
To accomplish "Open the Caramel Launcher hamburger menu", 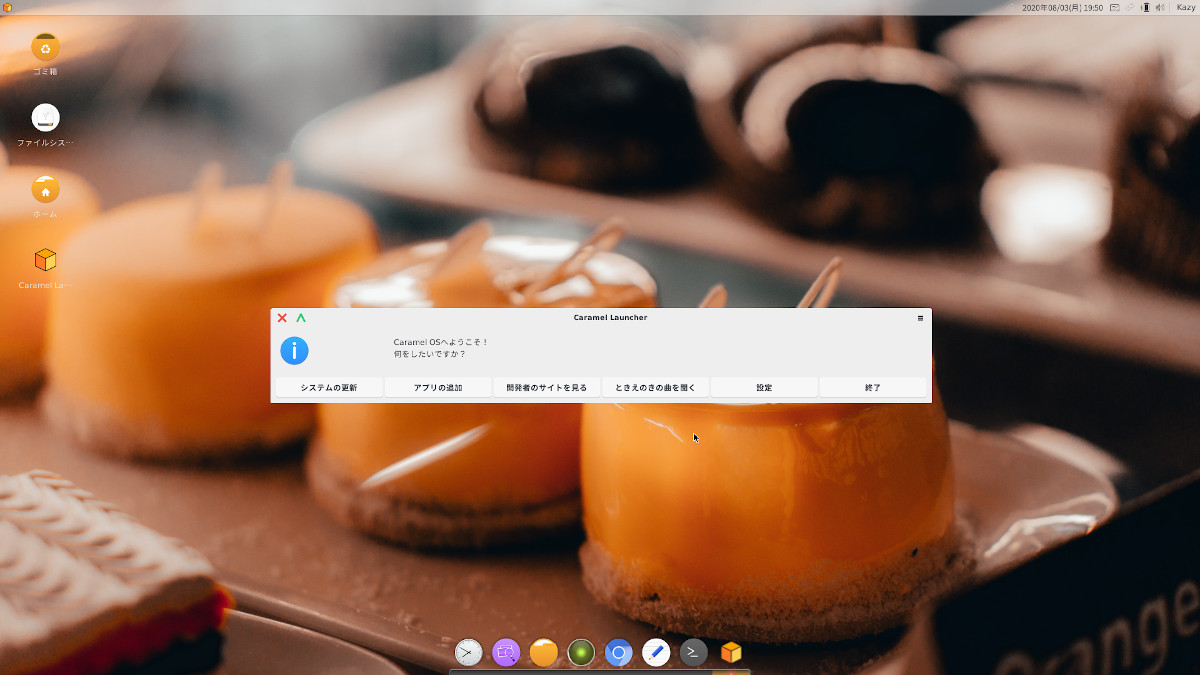I will point(920,318).
